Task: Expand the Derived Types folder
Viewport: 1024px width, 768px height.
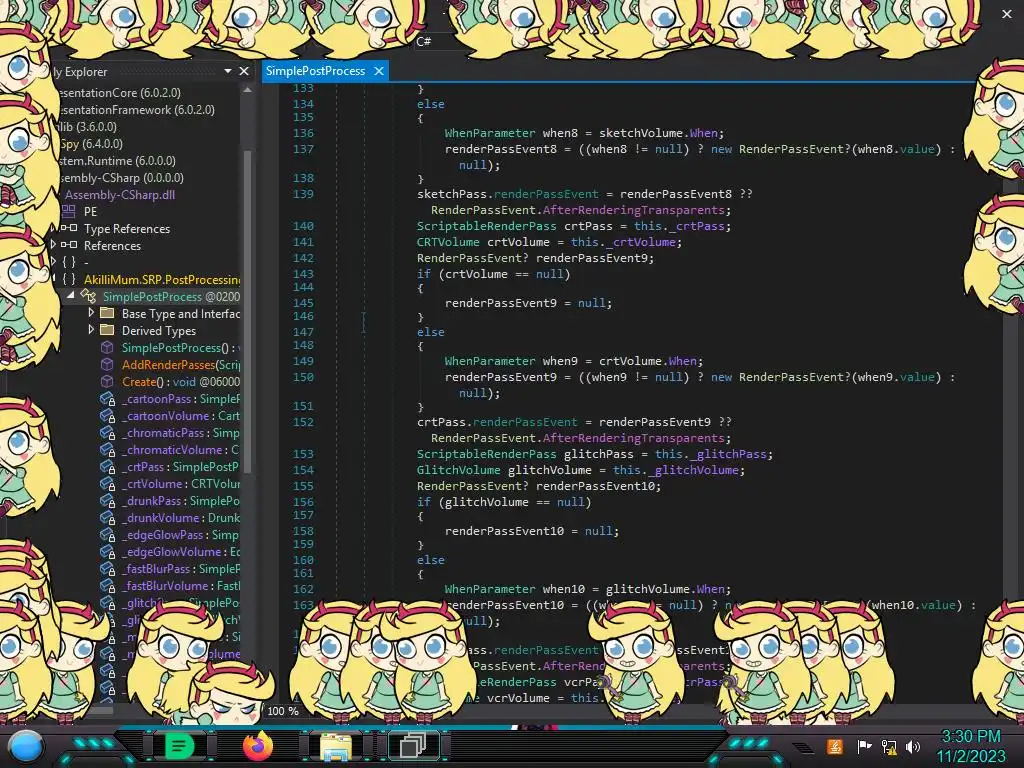Action: tap(91, 330)
